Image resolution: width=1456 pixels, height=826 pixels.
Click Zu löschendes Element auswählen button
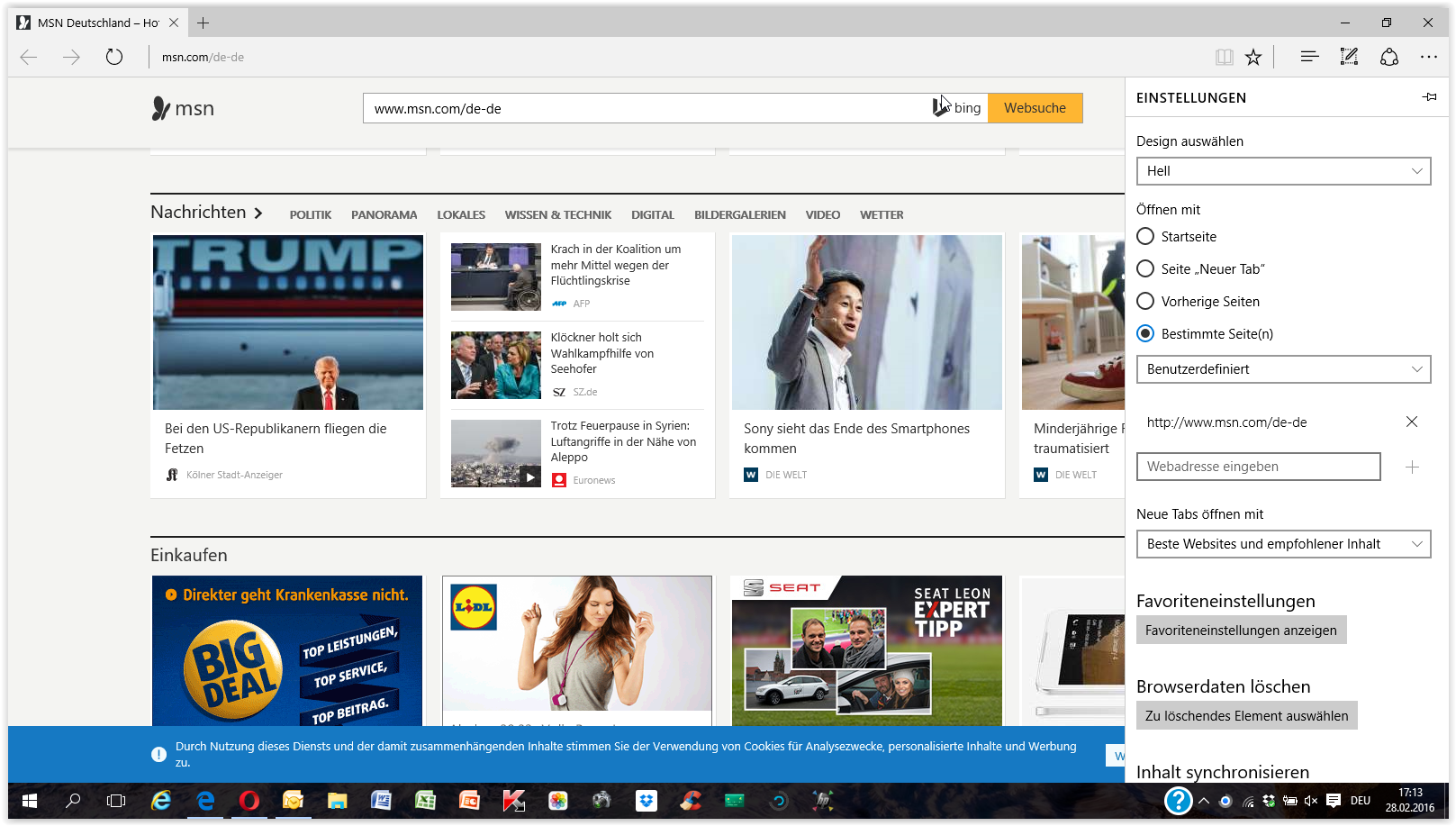[1247, 715]
